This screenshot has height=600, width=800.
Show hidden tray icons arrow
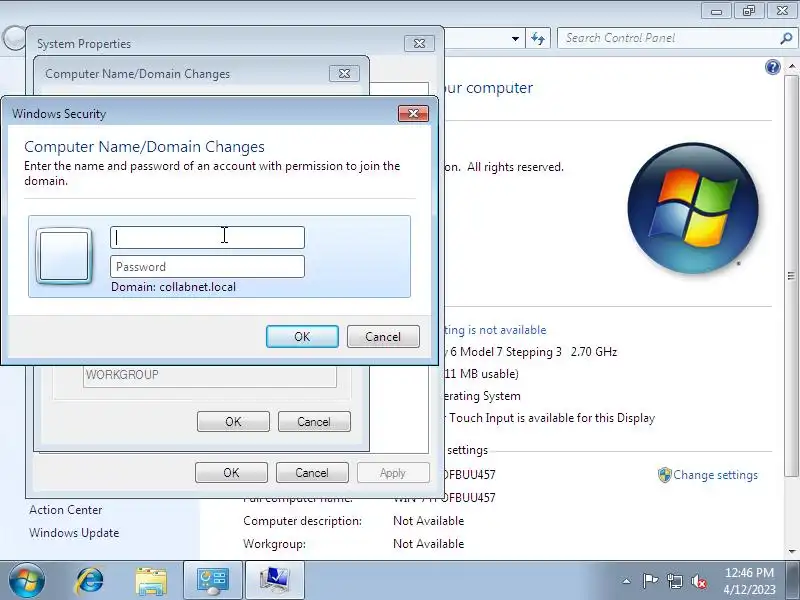click(627, 581)
